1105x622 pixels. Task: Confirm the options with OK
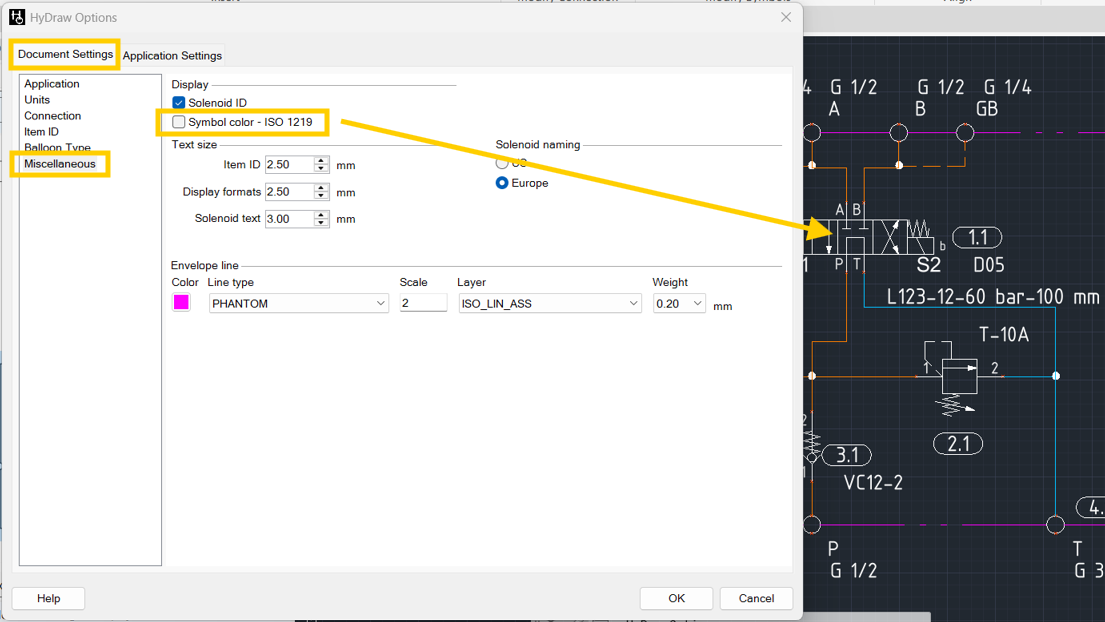click(x=677, y=598)
